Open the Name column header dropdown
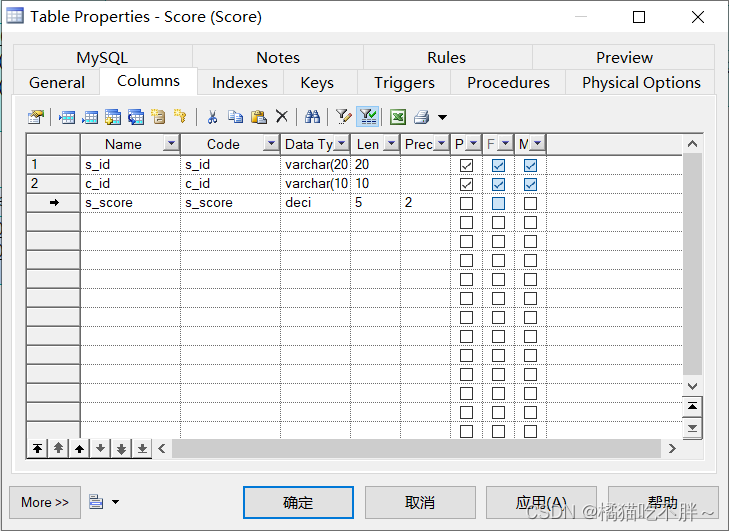This screenshot has width=729, height=531. tap(170, 145)
